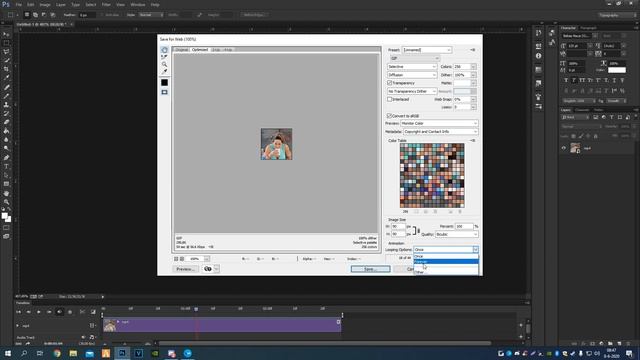The image size is (640, 360).
Task: Click the Save button in the dialog
Action: click(370, 269)
